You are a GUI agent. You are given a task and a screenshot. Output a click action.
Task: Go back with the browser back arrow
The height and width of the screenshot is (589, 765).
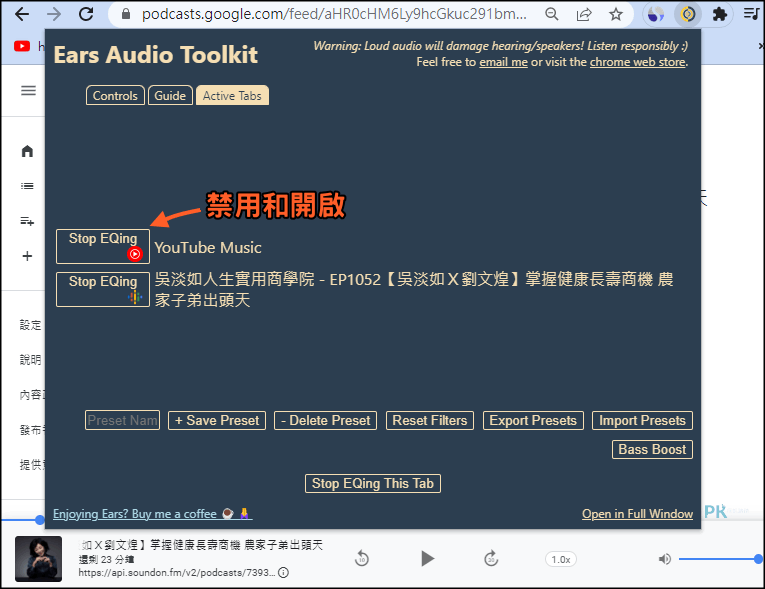click(x=22, y=14)
